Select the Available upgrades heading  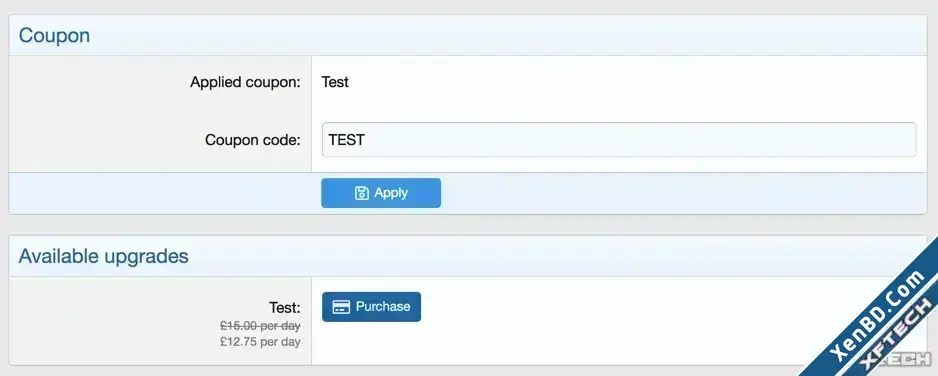click(x=103, y=256)
